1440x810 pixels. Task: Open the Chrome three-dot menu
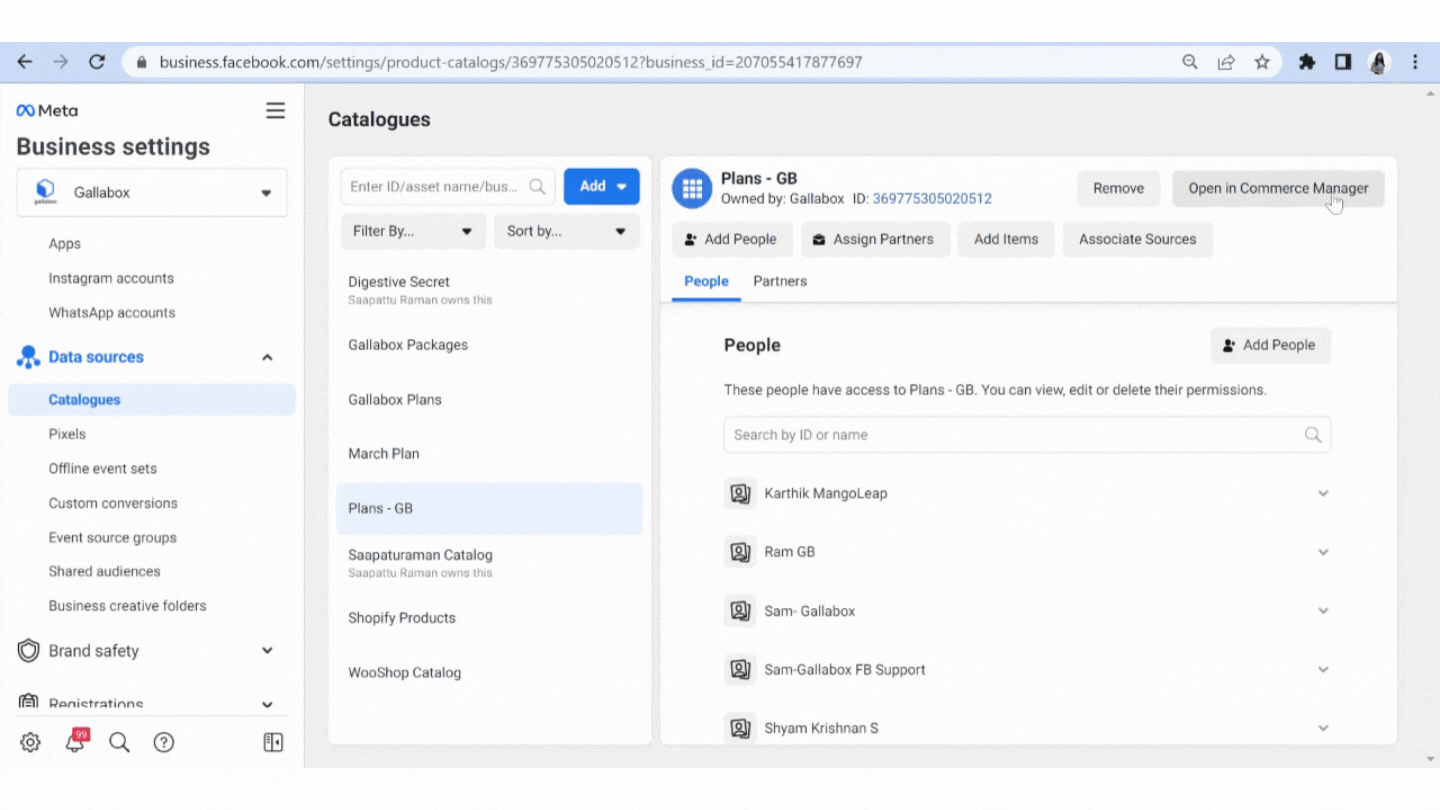click(1415, 62)
